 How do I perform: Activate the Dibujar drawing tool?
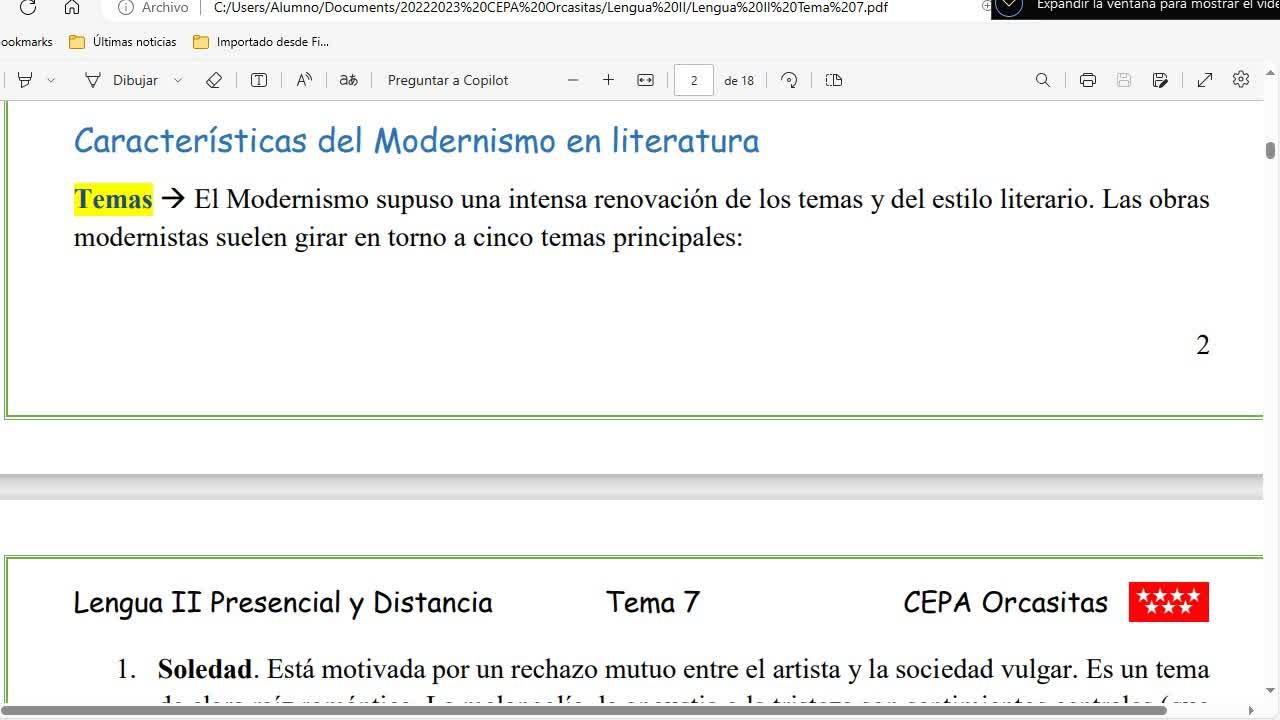pos(121,80)
